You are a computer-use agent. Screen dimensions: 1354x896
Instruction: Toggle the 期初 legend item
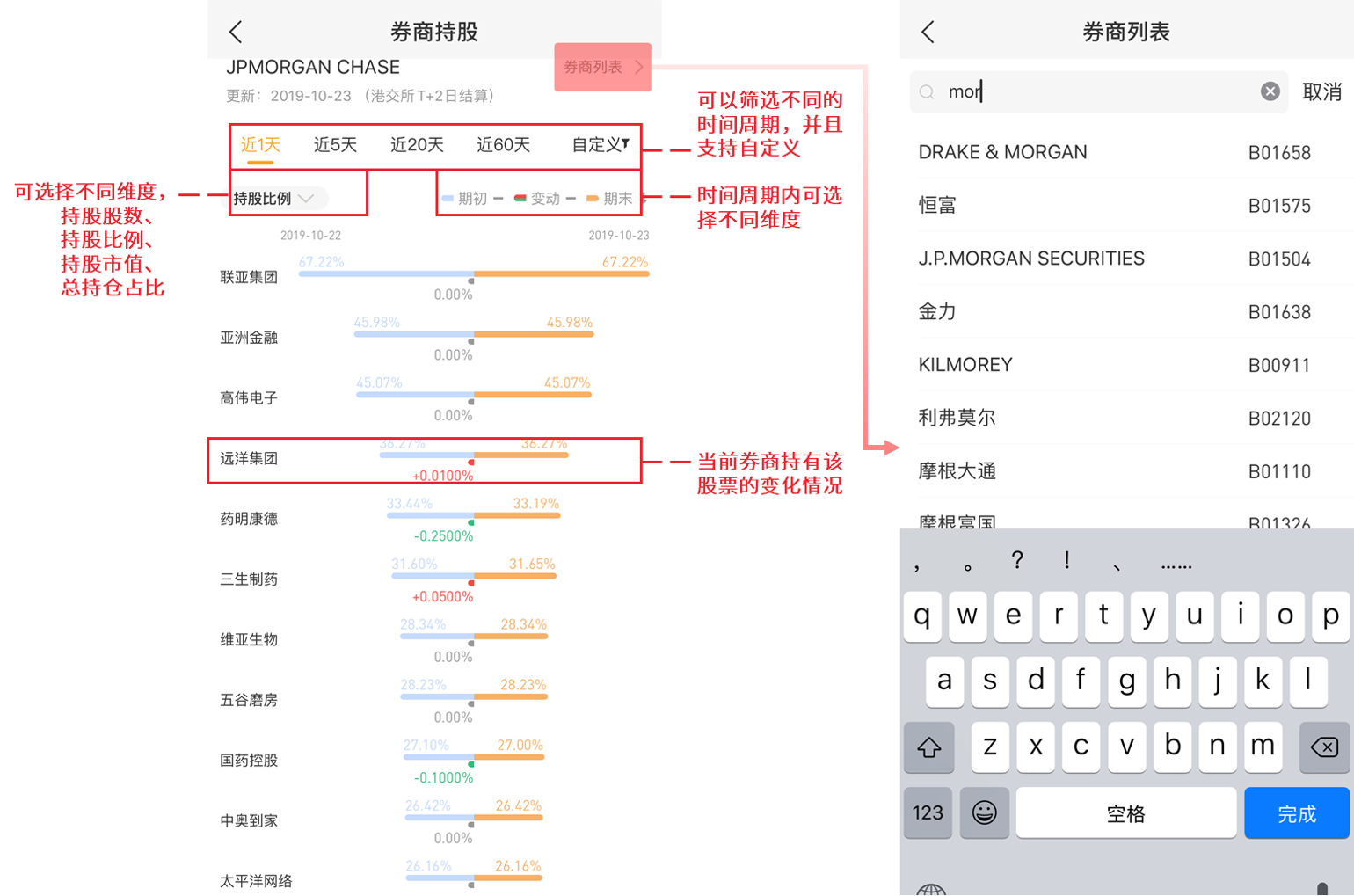466,199
